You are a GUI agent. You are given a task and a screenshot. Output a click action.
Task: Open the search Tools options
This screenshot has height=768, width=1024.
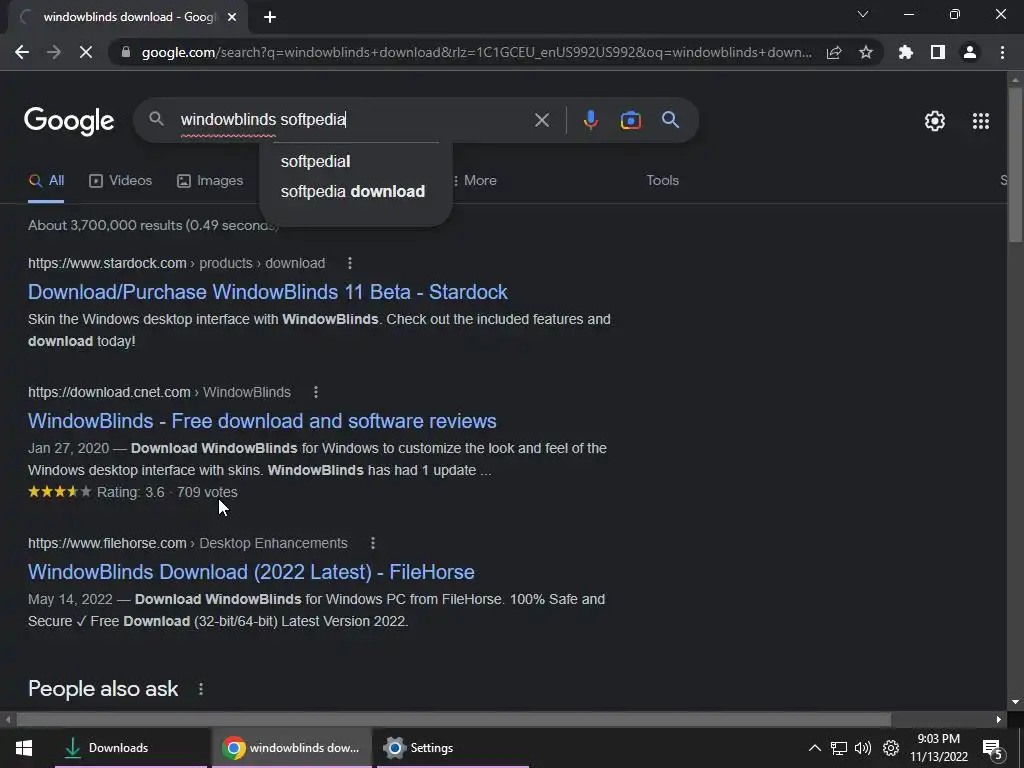(x=662, y=181)
